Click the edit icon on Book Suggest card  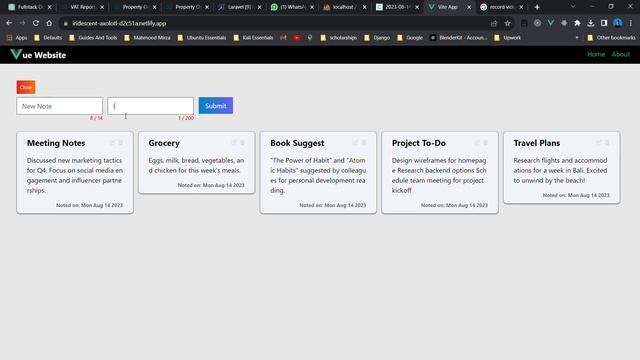coord(355,142)
